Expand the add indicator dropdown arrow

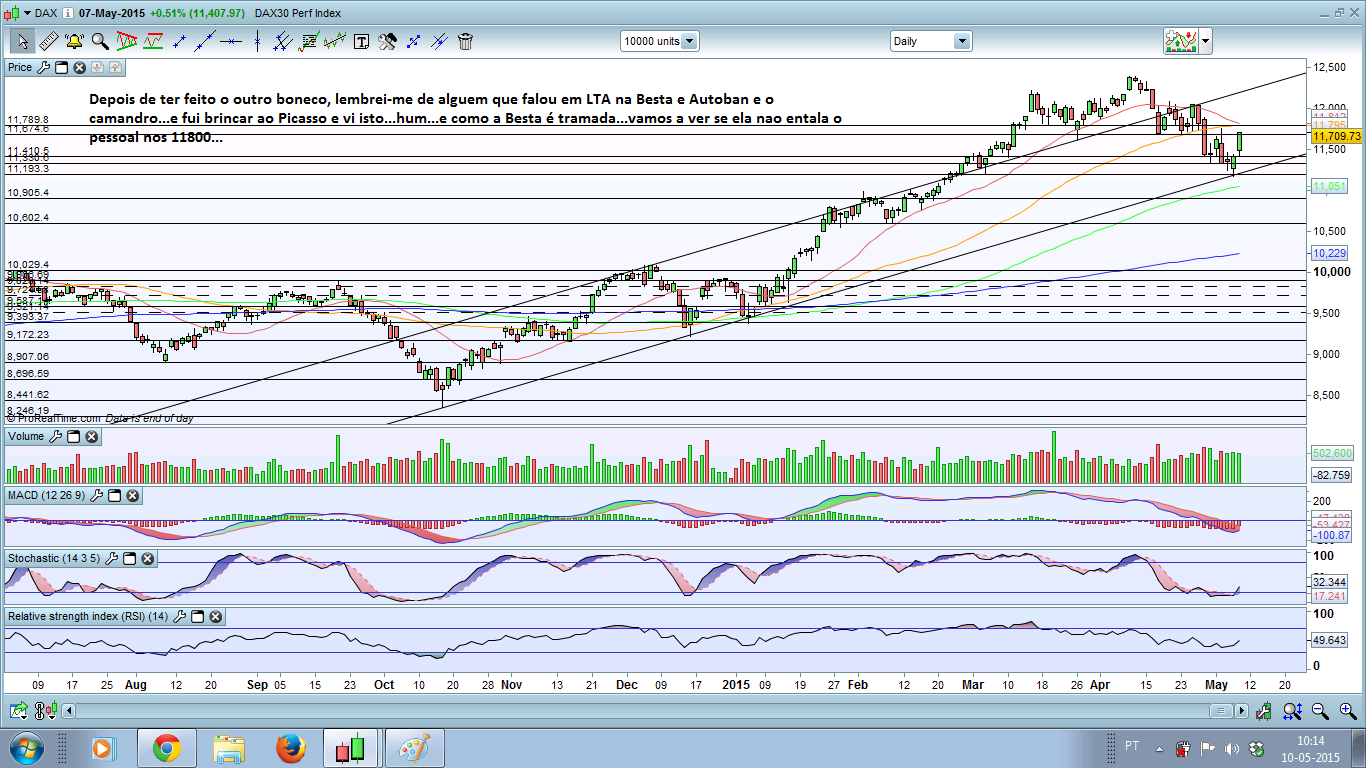pyautogui.click(x=1206, y=41)
